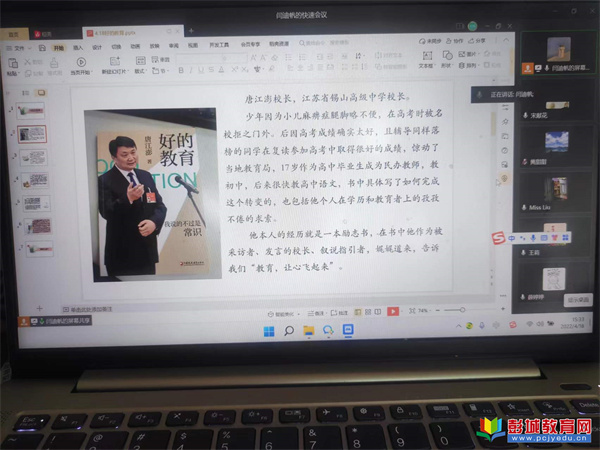Select the Format Painter brush icon
This screenshot has height=450, width=600.
click(54, 62)
